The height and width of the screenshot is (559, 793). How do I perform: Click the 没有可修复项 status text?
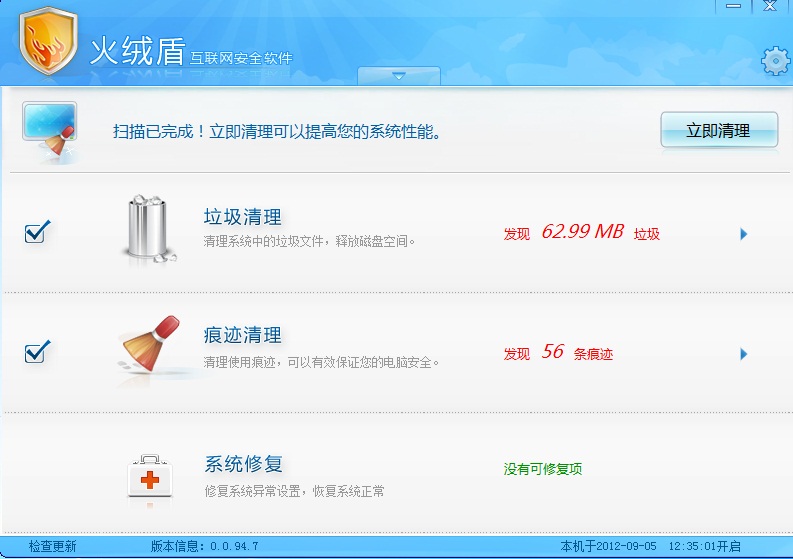(x=543, y=469)
